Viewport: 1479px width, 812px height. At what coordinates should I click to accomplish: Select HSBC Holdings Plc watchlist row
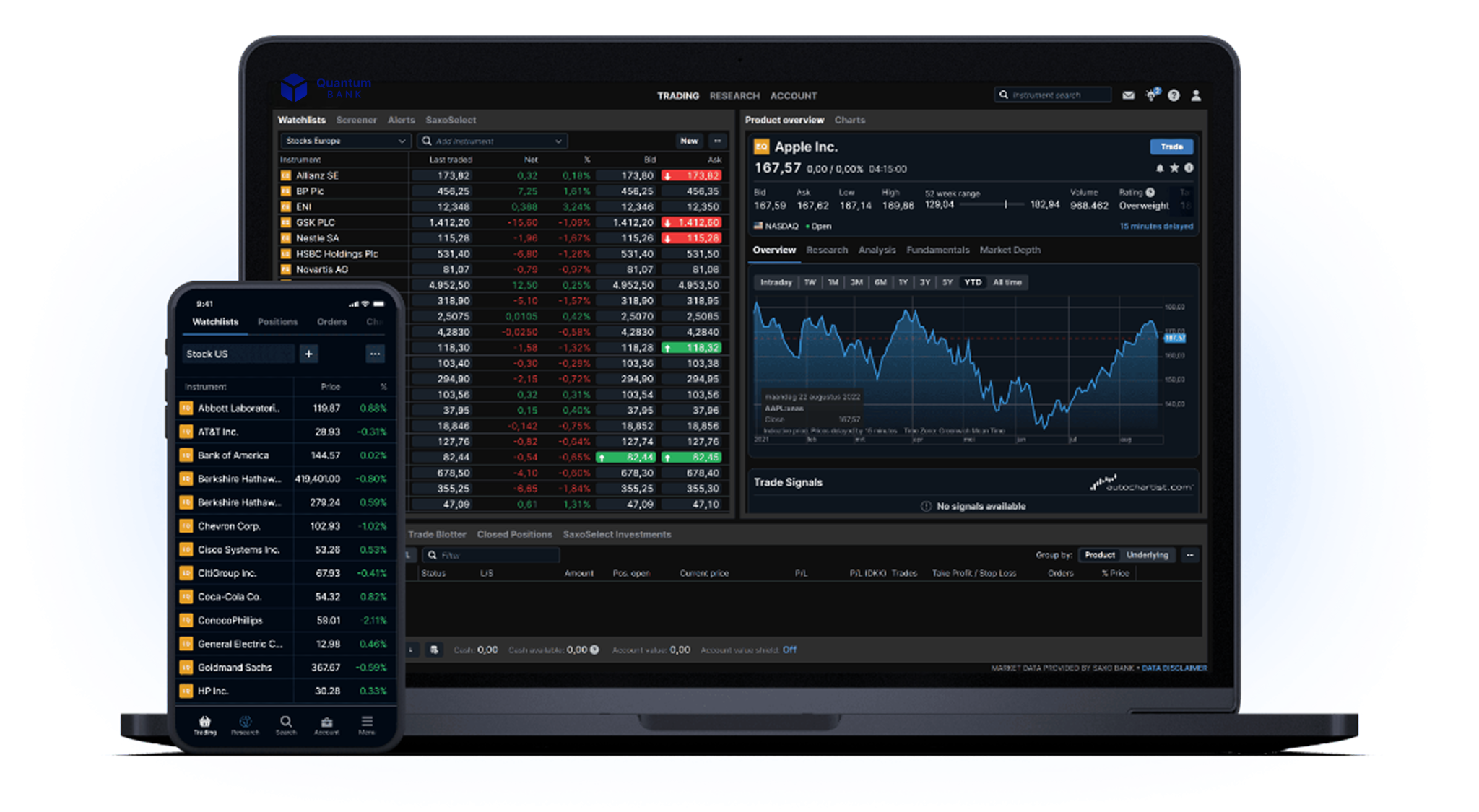click(x=501, y=254)
